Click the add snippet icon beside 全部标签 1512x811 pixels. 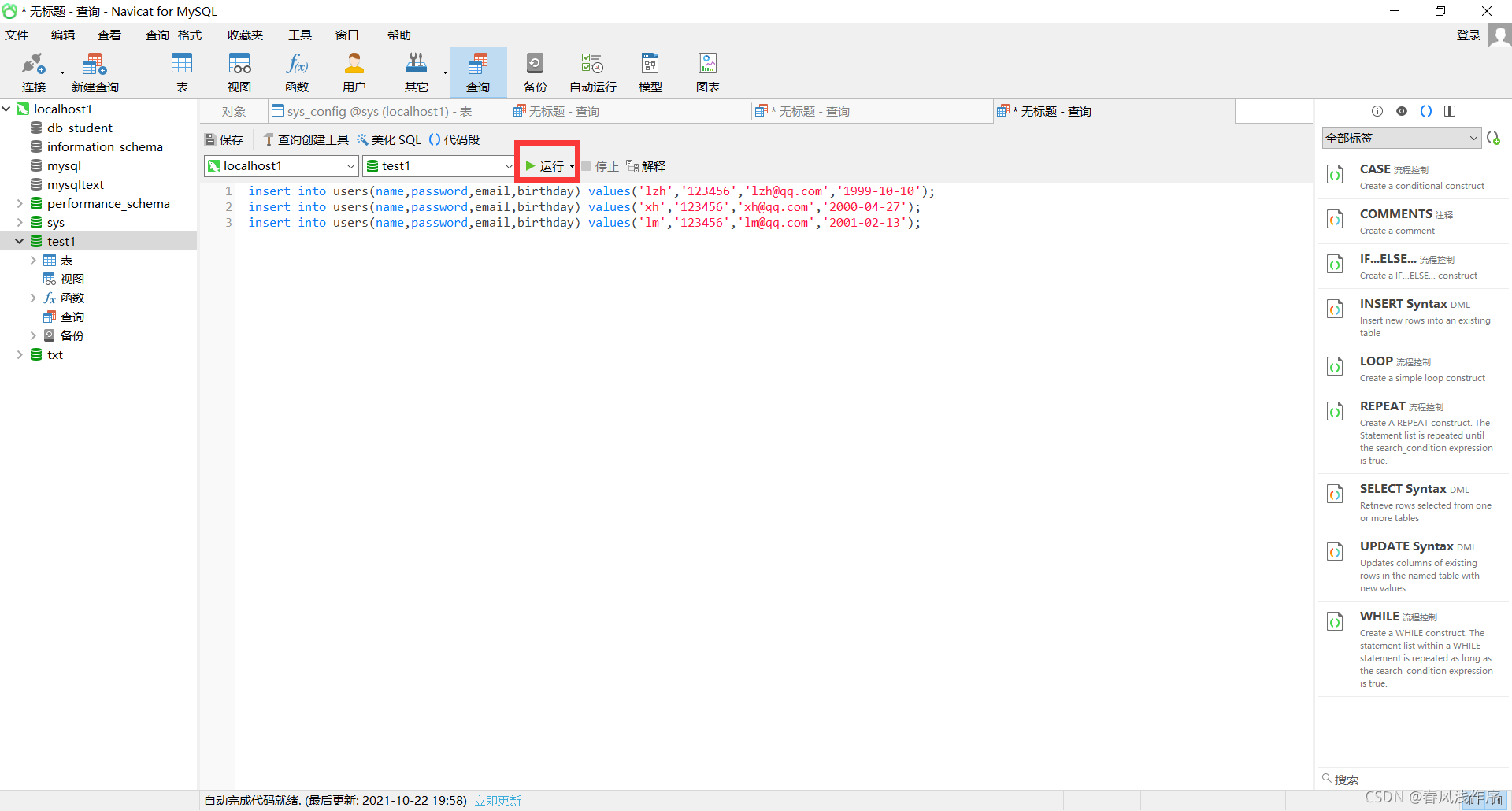[1493, 138]
